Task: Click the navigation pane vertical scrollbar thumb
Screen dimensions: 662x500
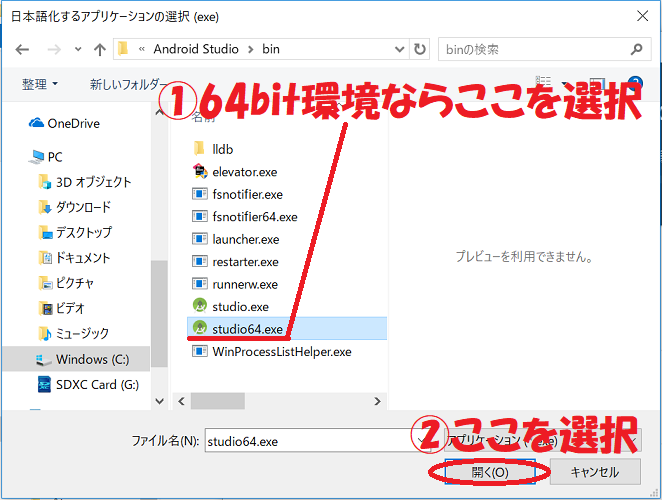Action: (159, 314)
